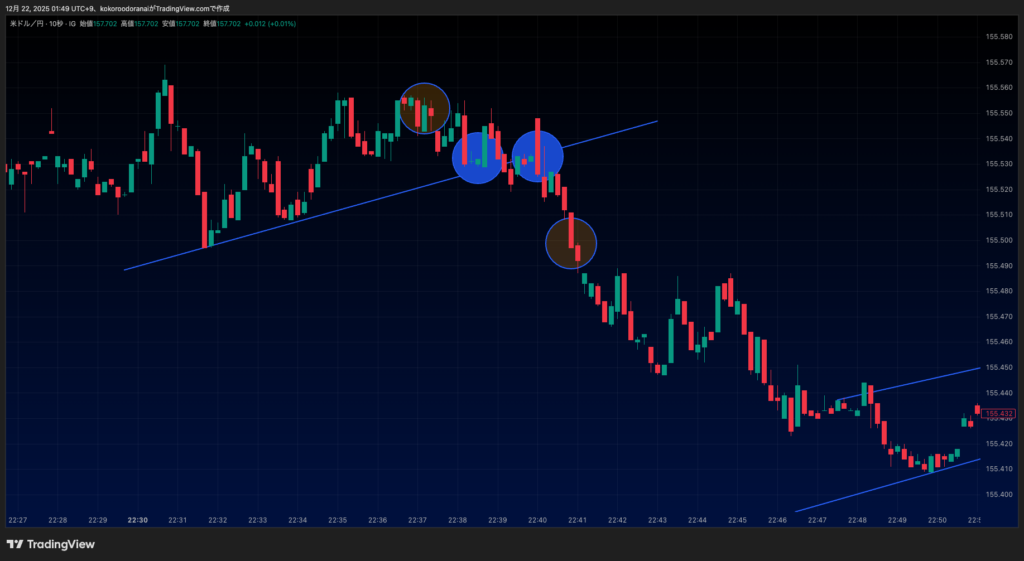1024x561 pixels.
Task: Click the bold 22:30 time axis label
Action: point(138,520)
